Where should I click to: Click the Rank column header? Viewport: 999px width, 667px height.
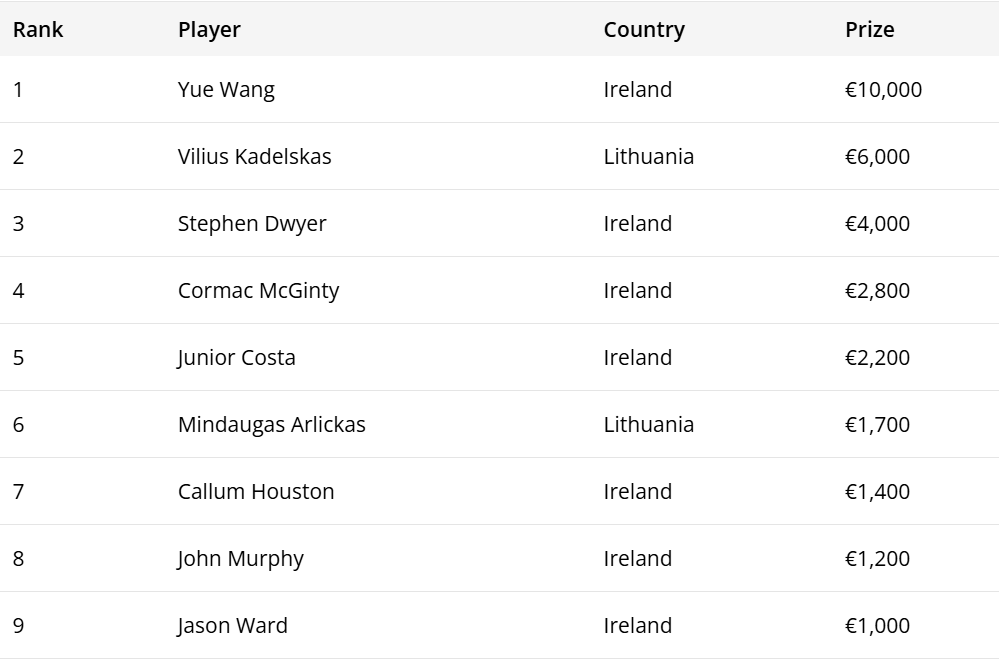38,29
